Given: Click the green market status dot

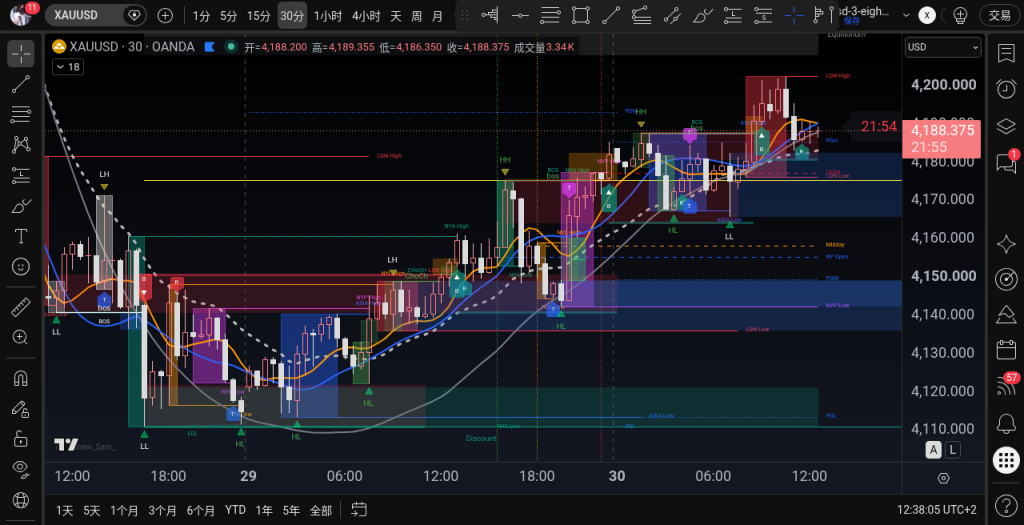Looking at the screenshot, I should tap(230, 46).
